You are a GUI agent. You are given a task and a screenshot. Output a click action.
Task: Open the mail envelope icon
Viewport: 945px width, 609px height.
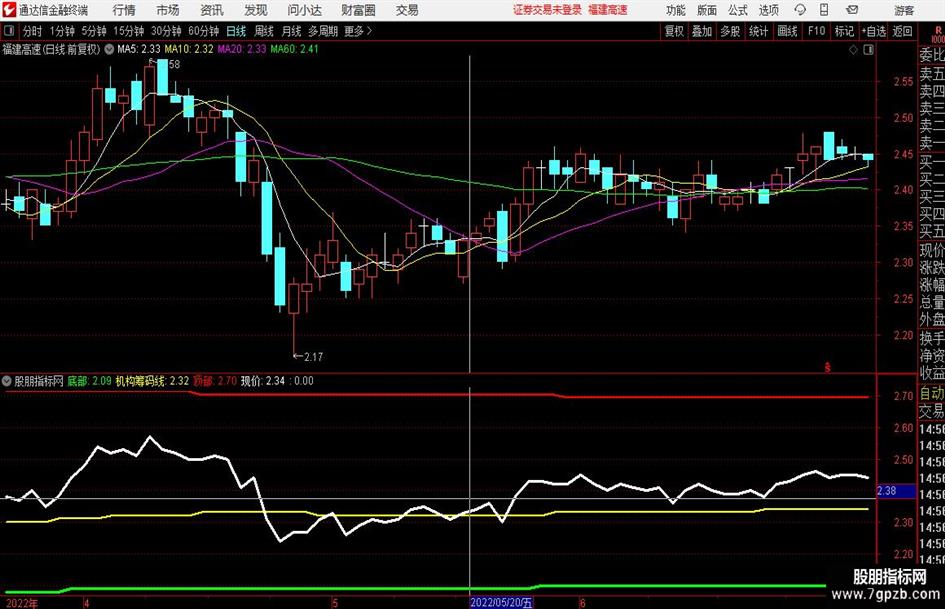(852, 10)
